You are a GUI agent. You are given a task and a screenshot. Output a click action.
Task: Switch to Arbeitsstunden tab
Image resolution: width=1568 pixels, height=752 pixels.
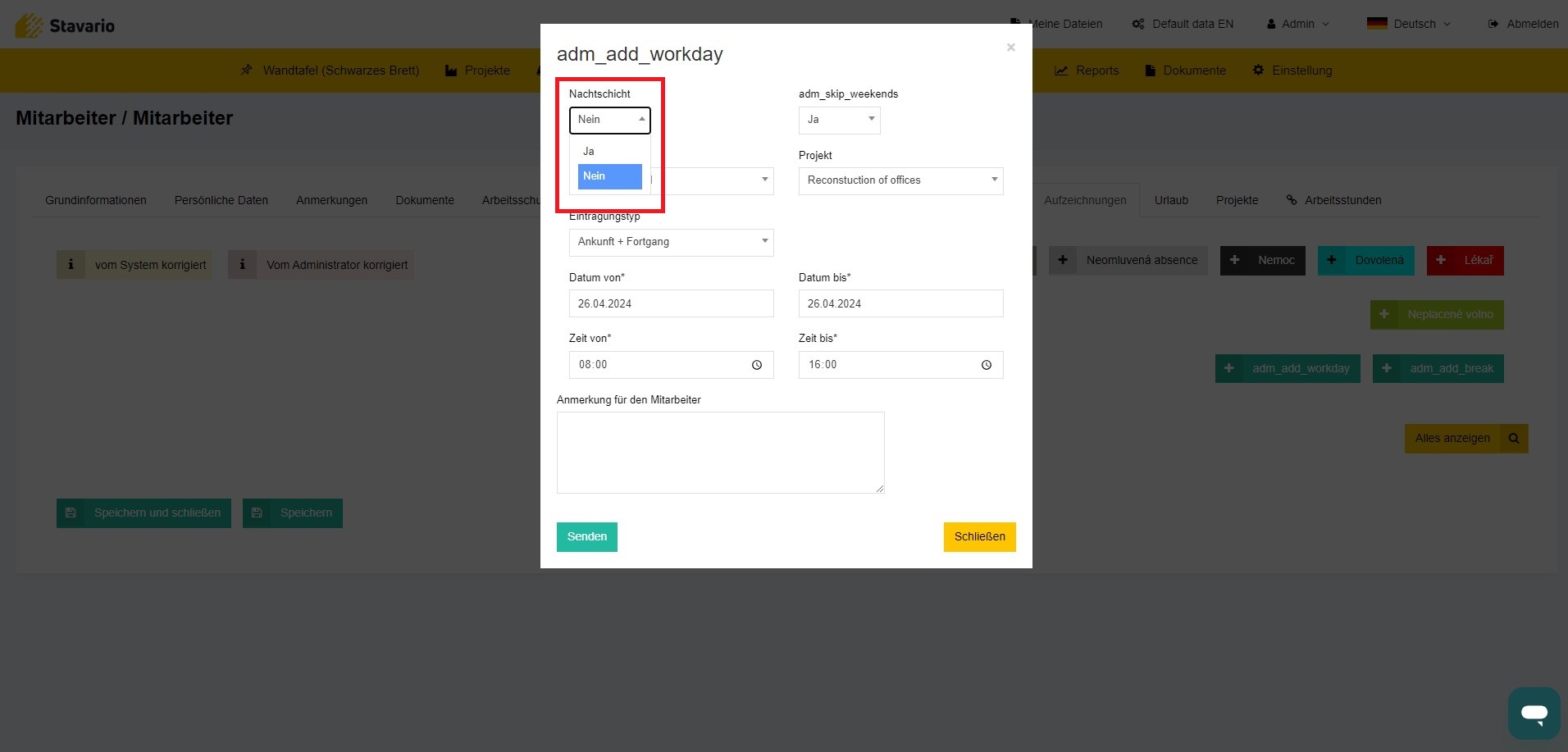(x=1333, y=200)
